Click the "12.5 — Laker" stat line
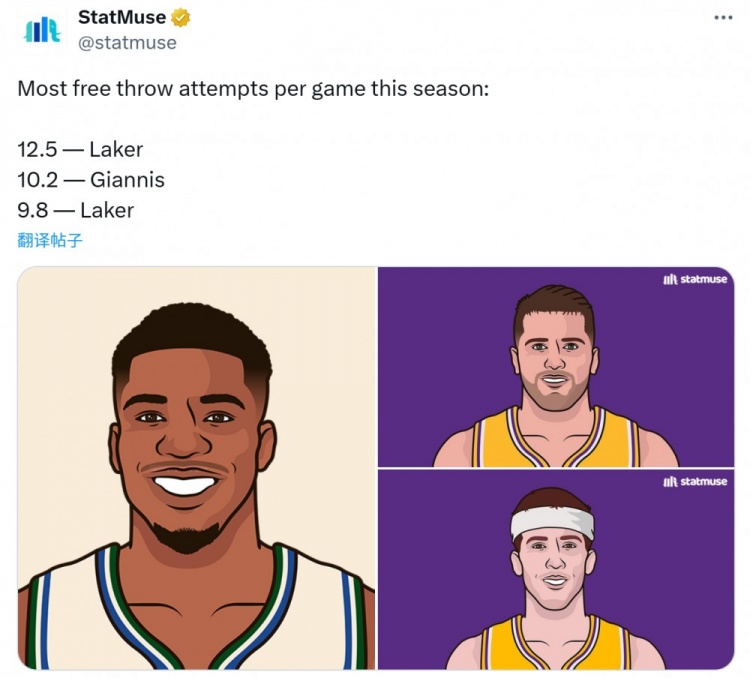Image resolution: width=750 pixels, height=678 pixels. click(x=80, y=150)
